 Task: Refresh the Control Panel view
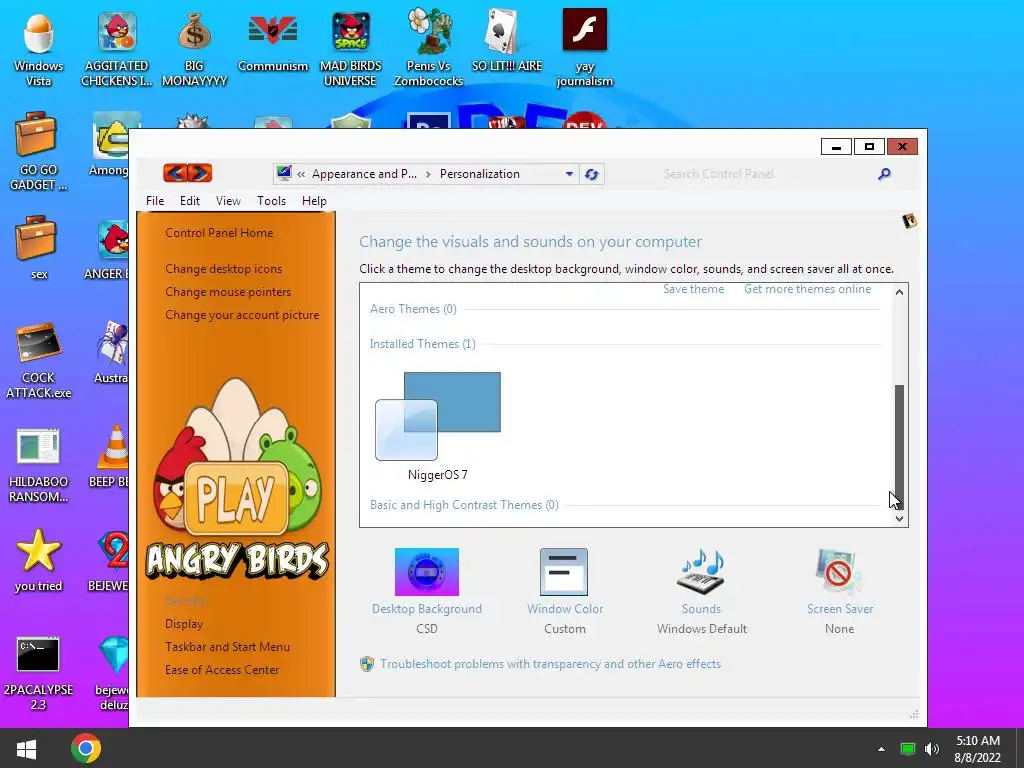pyautogui.click(x=592, y=174)
